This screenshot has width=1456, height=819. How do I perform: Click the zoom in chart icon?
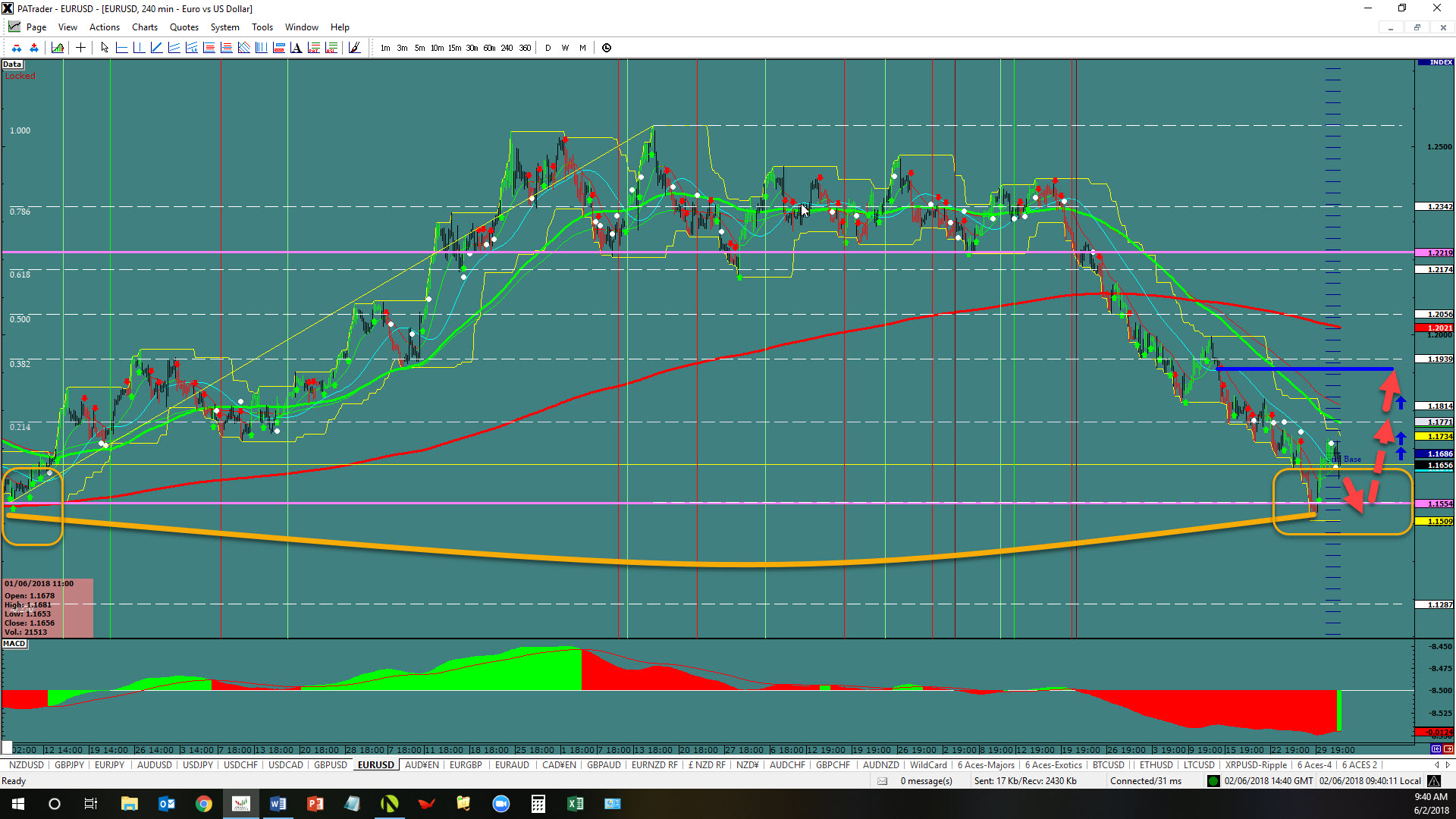point(34,48)
